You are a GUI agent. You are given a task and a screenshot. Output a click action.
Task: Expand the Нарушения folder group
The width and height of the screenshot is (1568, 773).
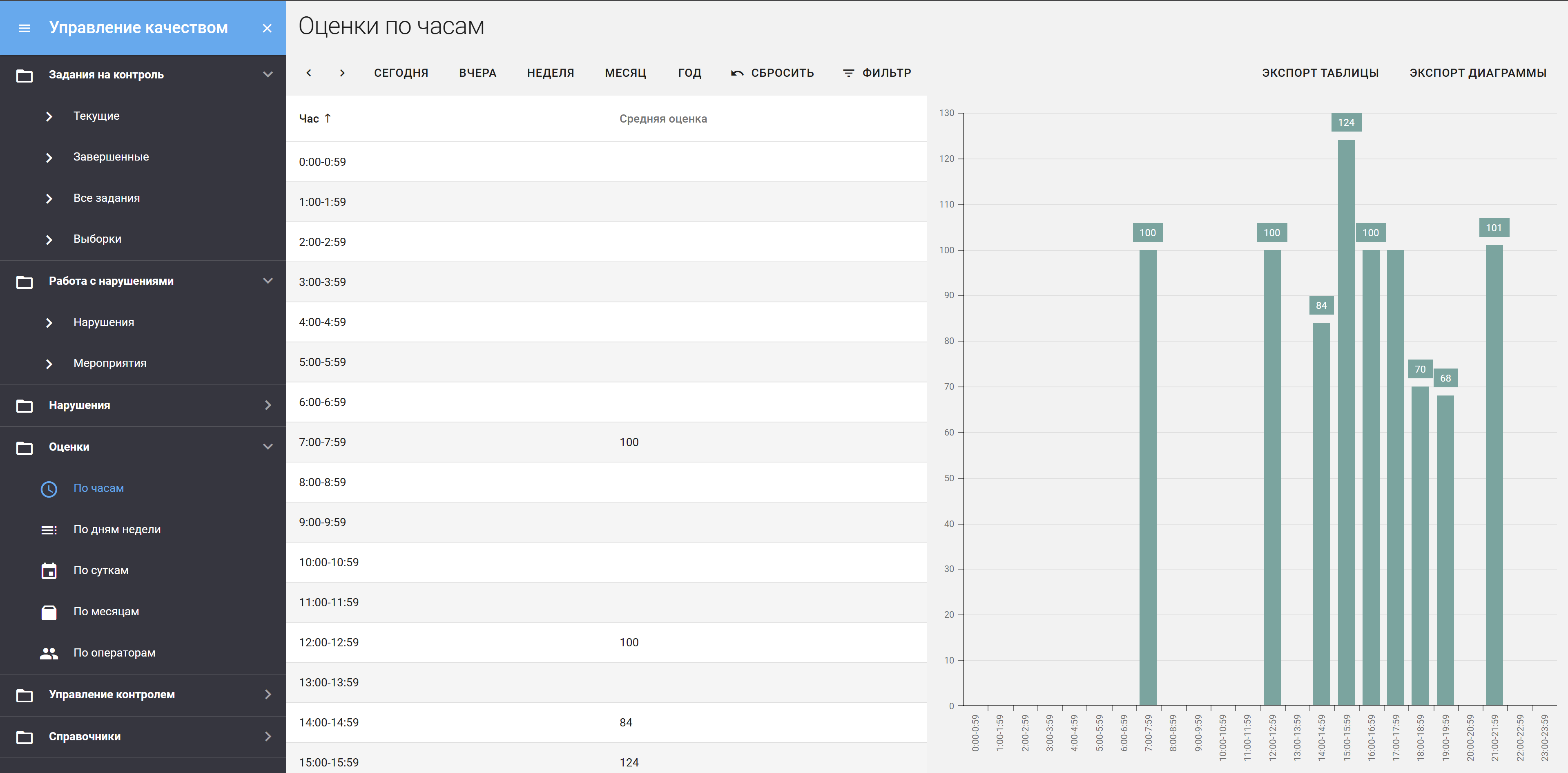pyautogui.click(x=267, y=405)
